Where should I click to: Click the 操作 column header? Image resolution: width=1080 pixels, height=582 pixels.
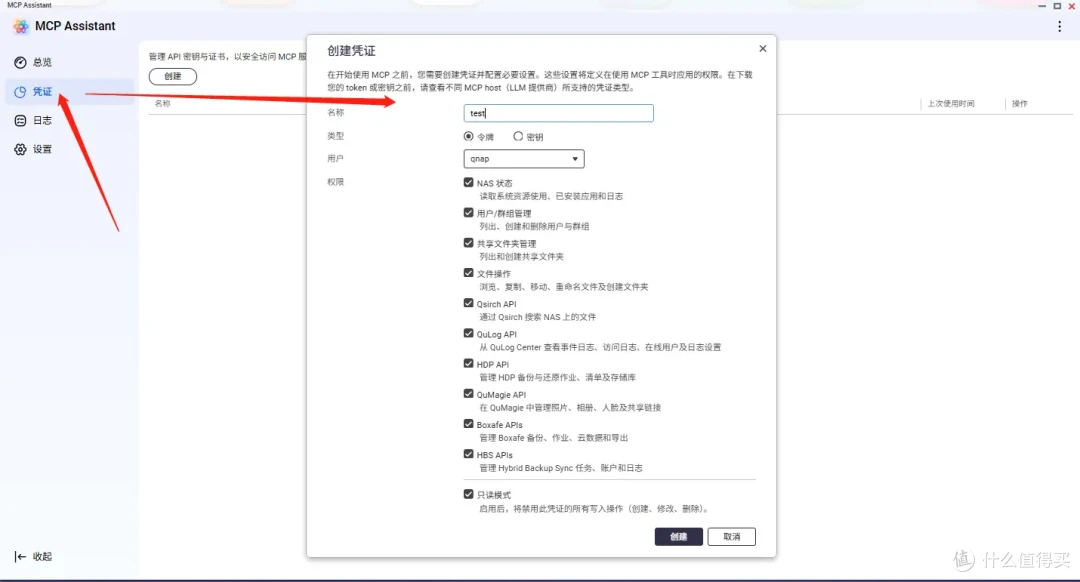tap(1019, 104)
